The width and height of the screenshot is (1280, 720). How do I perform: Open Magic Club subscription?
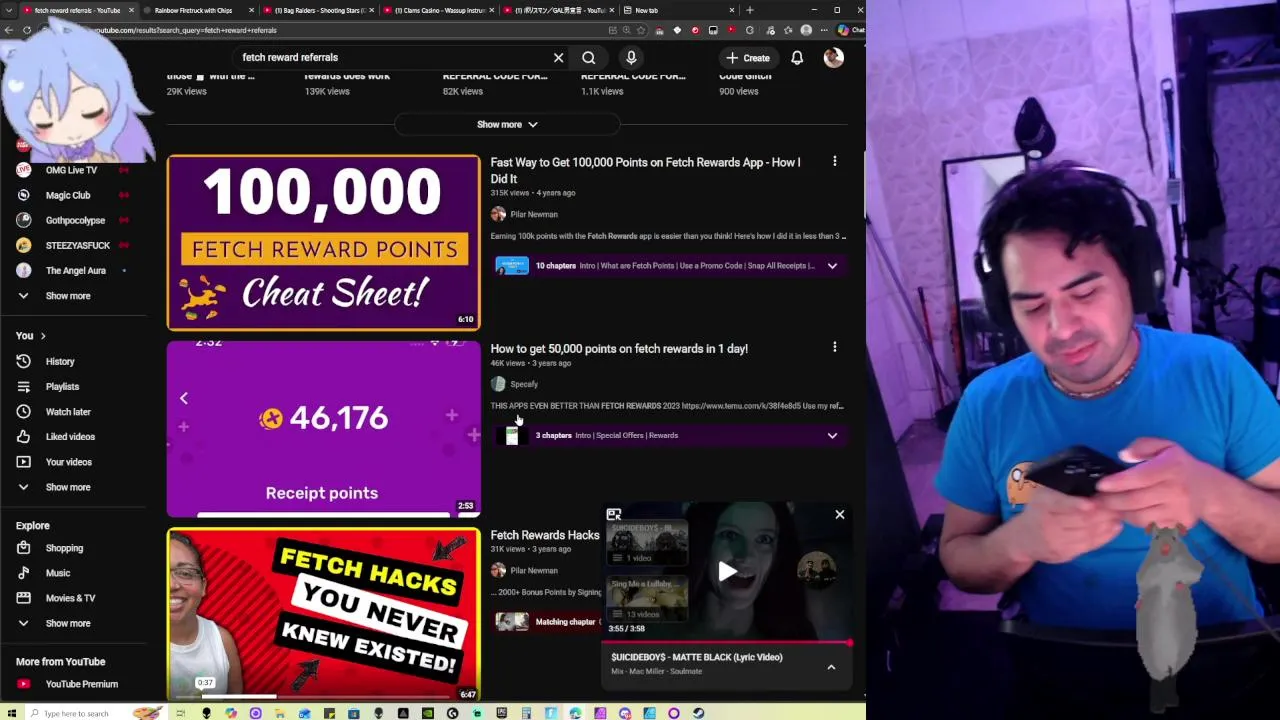68,195
